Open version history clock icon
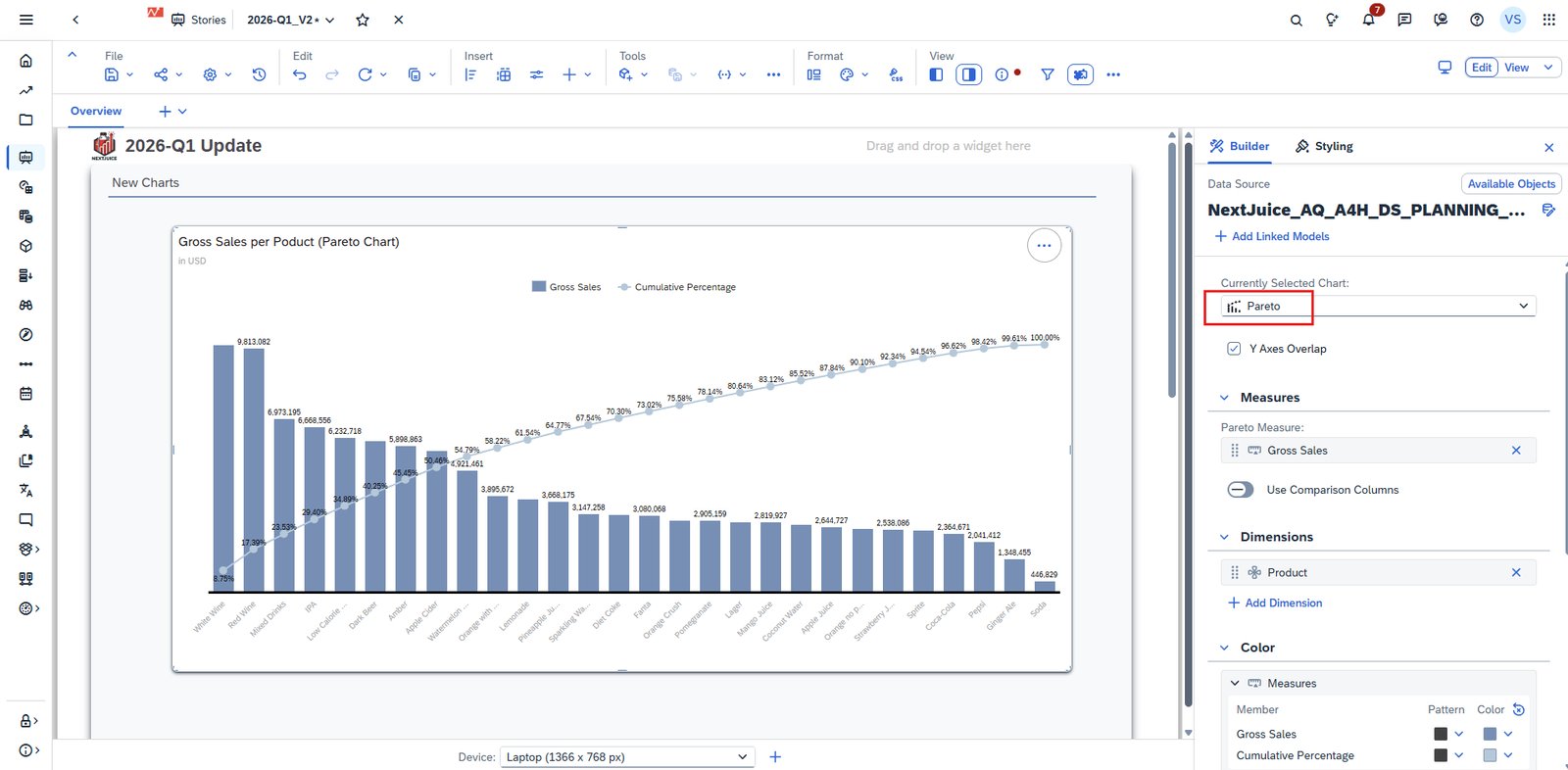1568x770 pixels. coord(259,74)
